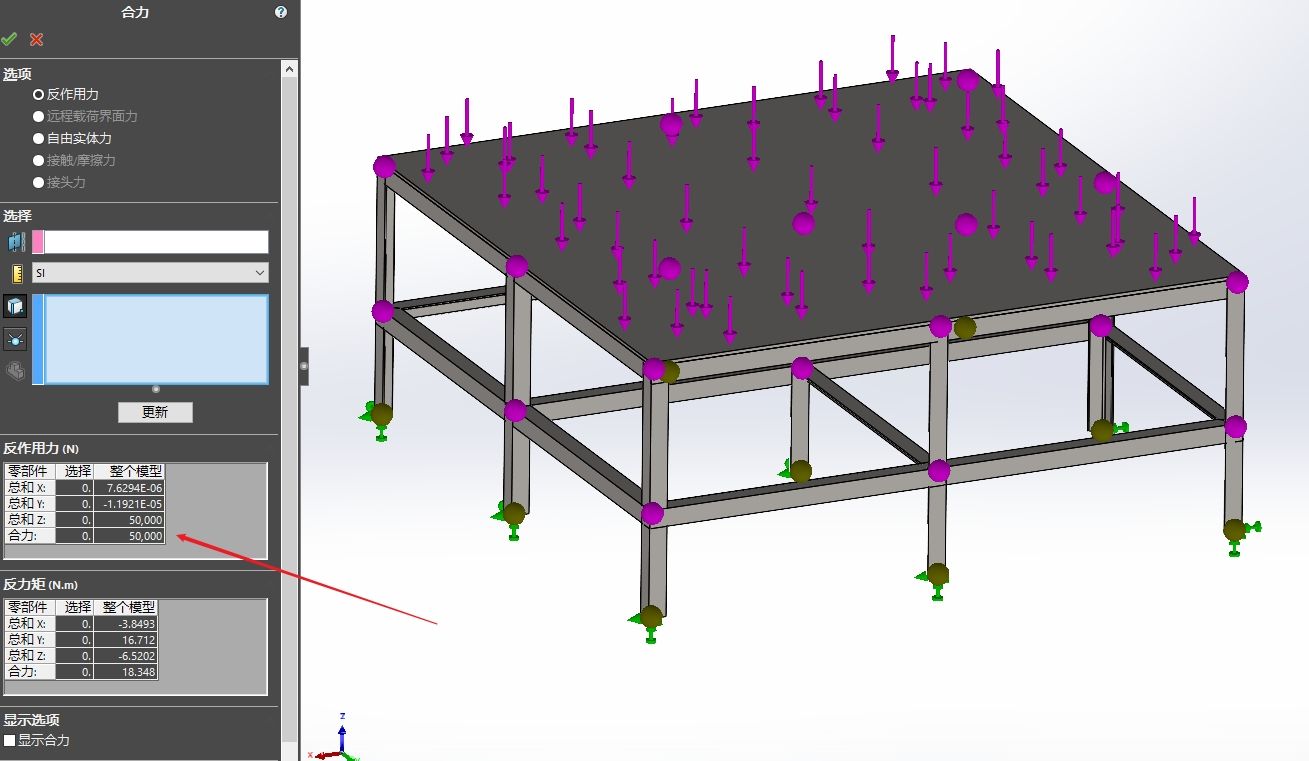Image resolution: width=1309 pixels, height=761 pixels.
Task: Click 零部件 header in reaction force table
Action: tap(29, 471)
